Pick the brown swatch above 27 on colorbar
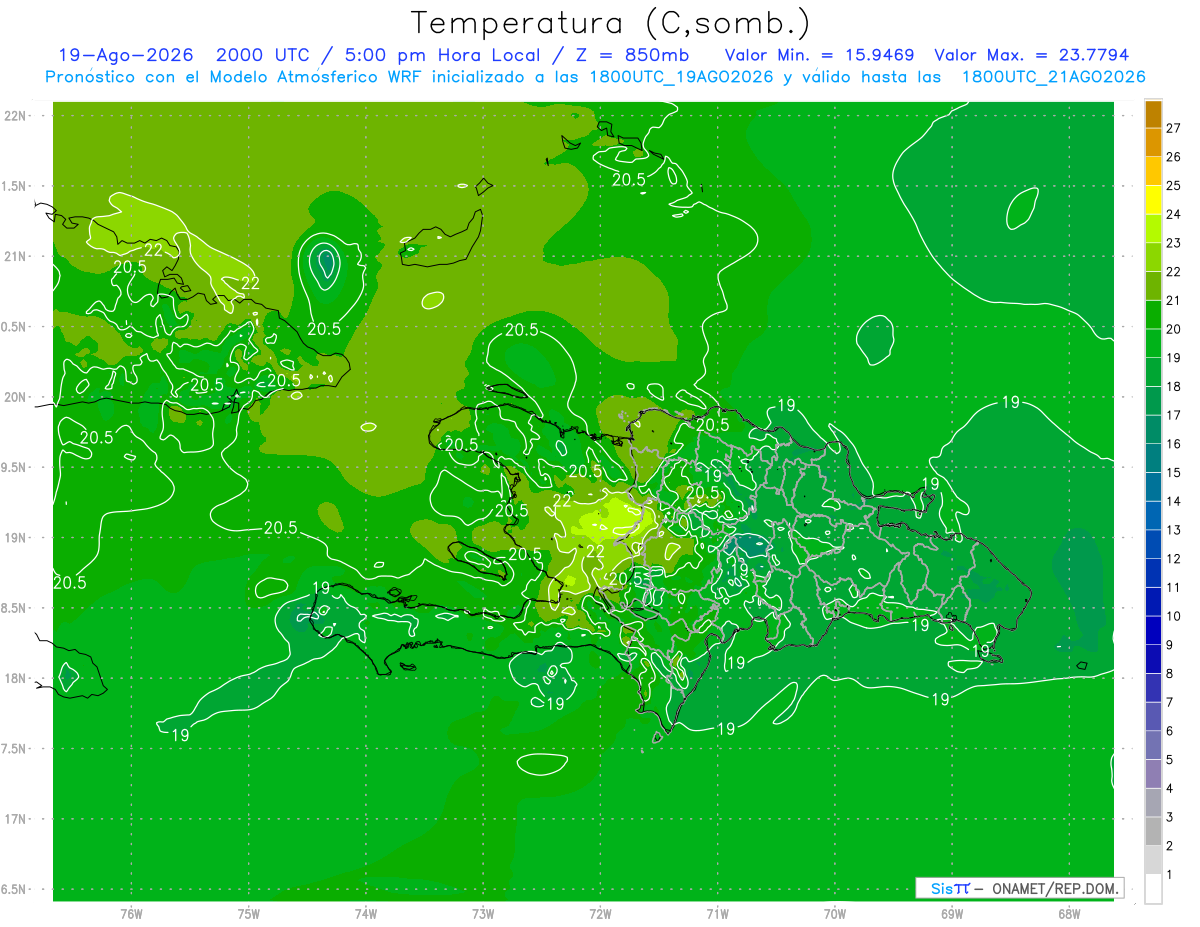The image size is (1200, 927). coord(1153,114)
